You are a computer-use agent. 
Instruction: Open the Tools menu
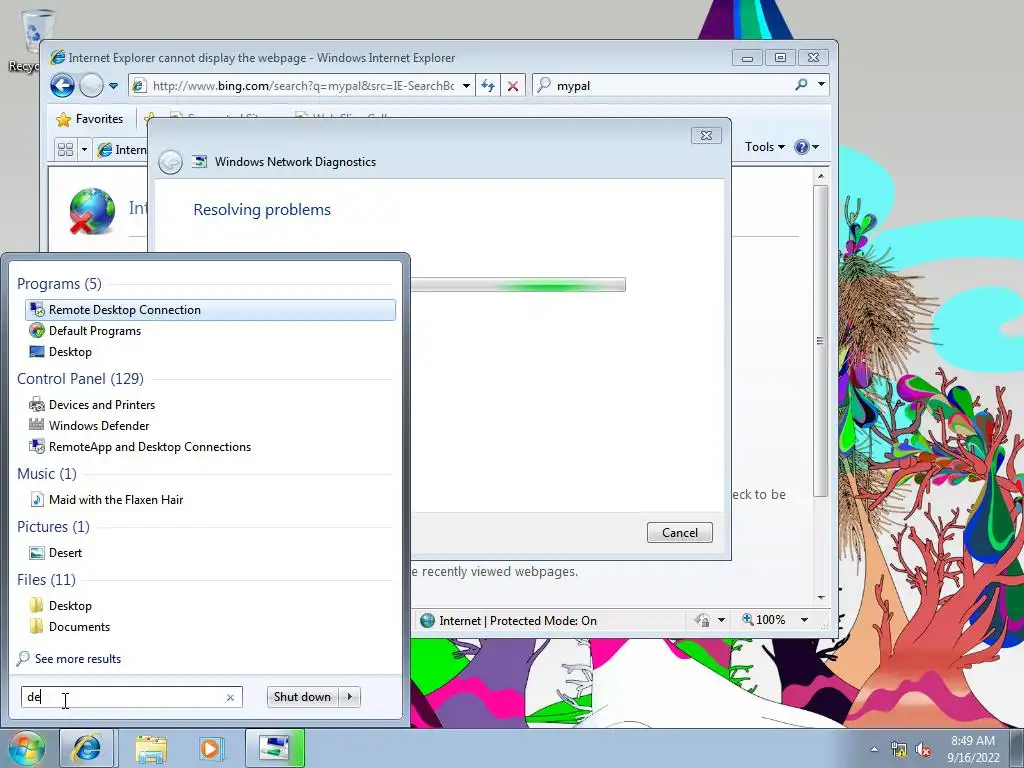click(x=765, y=147)
